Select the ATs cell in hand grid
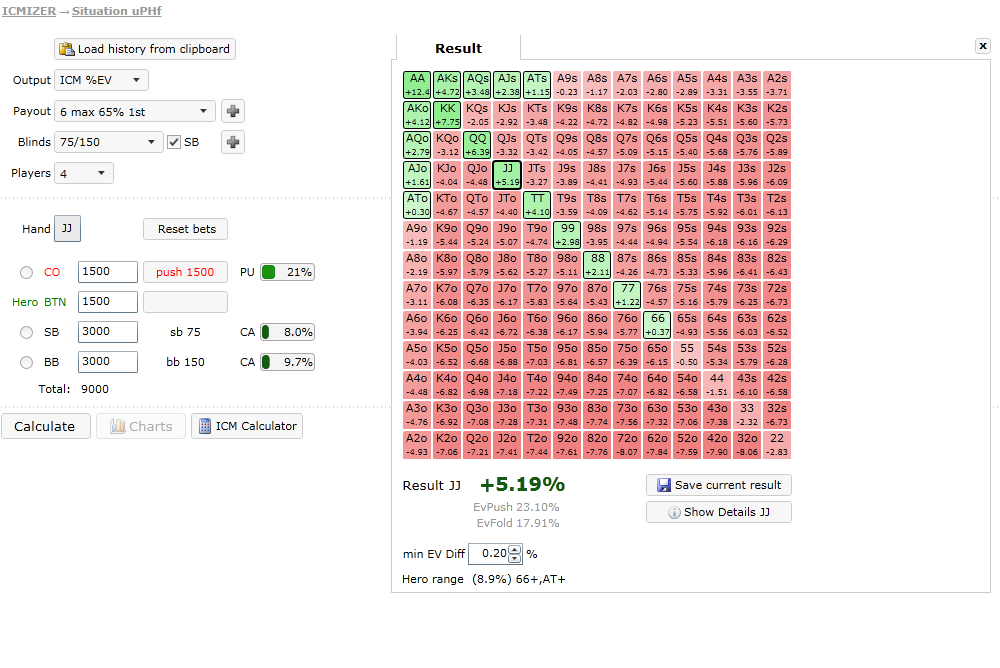The height and width of the screenshot is (668, 1000). [x=537, y=85]
